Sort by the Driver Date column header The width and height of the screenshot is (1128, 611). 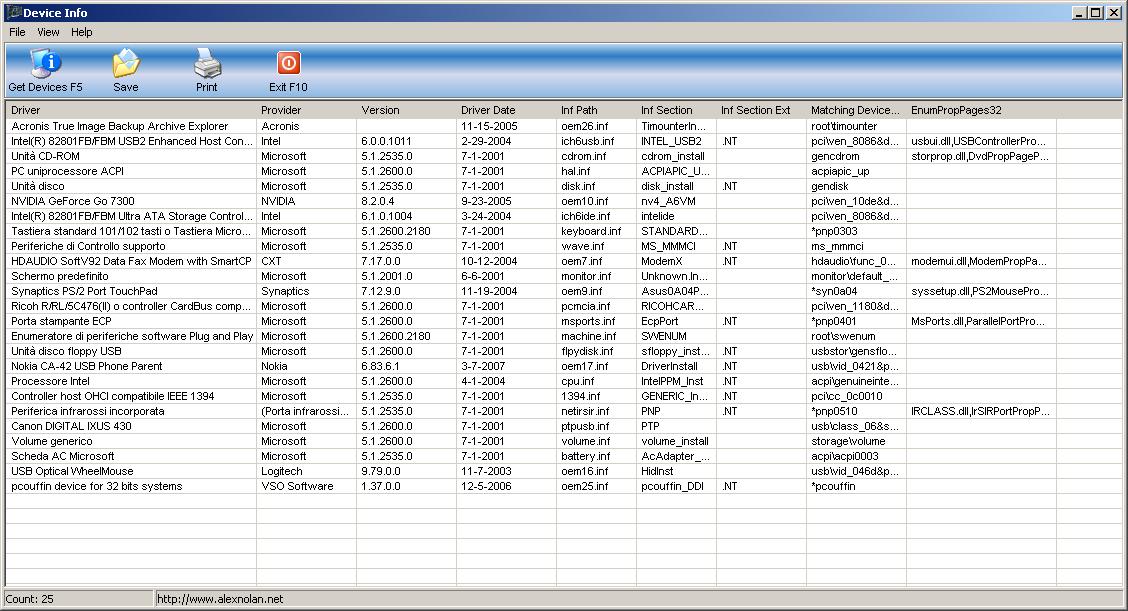coord(506,110)
